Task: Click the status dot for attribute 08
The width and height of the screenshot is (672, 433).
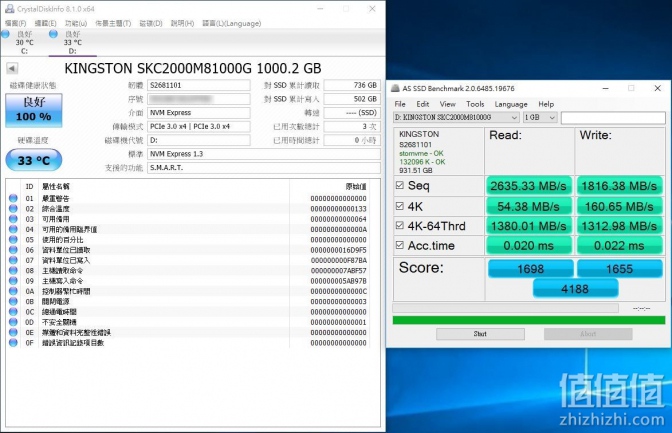Action: [x=13, y=271]
